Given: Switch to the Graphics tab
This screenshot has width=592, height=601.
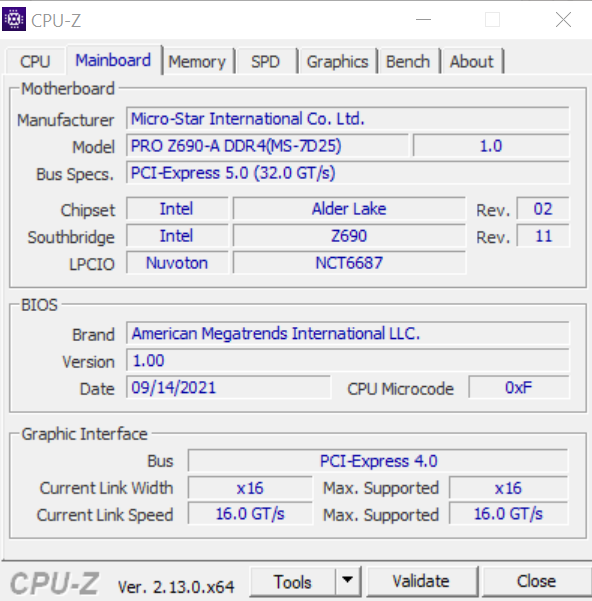Looking at the screenshot, I should coord(338,62).
